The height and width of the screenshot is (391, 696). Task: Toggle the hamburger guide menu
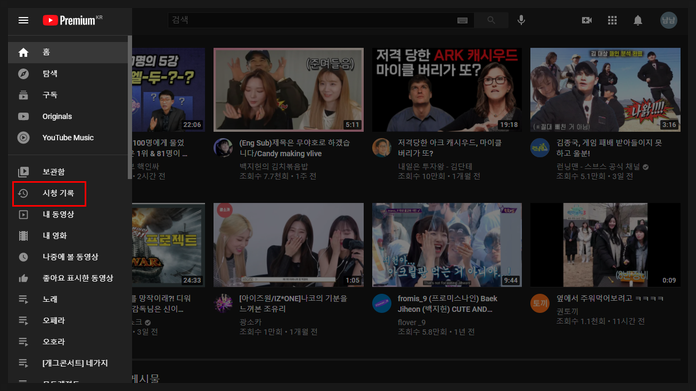pyautogui.click(x=23, y=20)
